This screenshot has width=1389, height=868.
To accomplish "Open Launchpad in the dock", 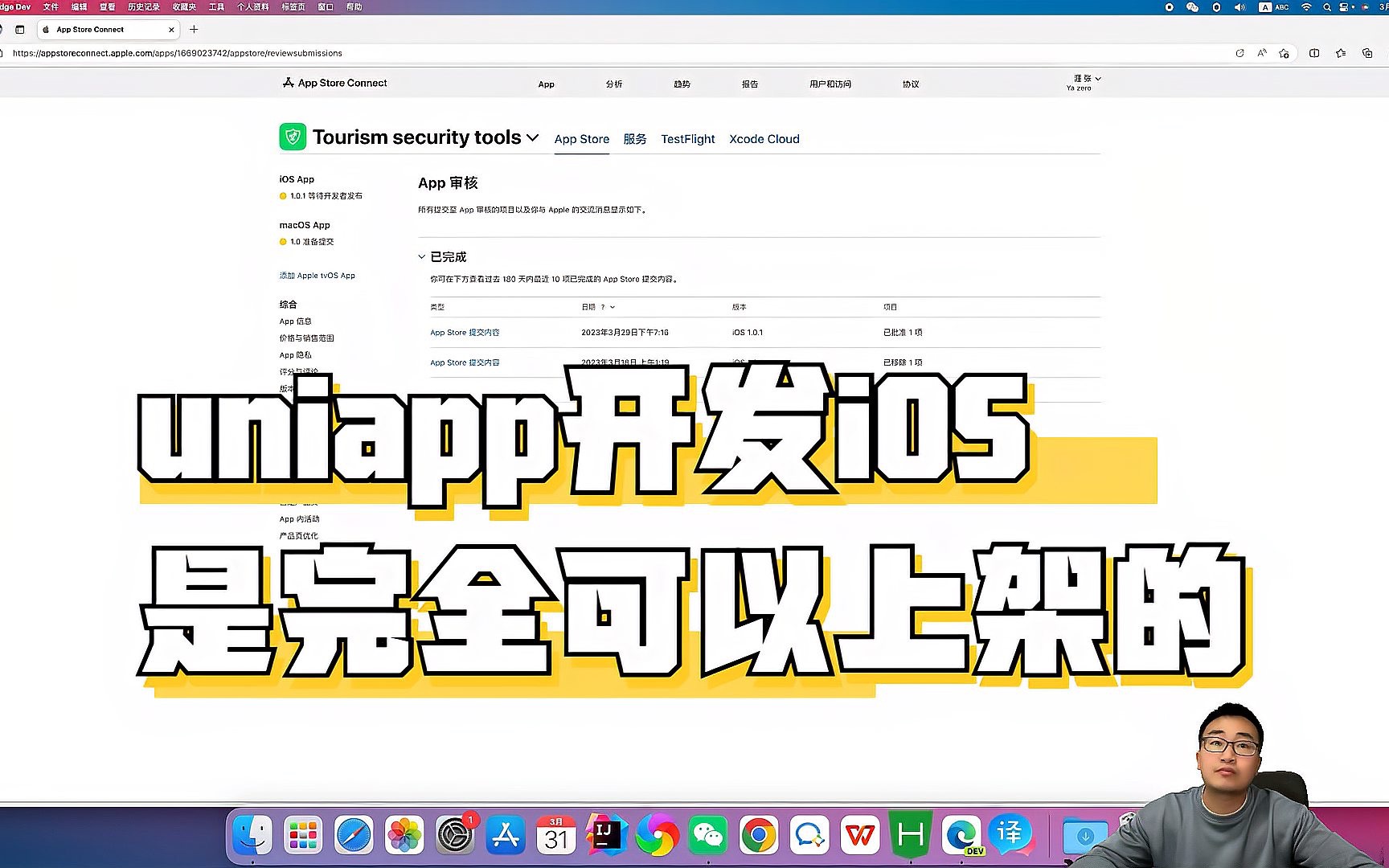I will tap(303, 836).
